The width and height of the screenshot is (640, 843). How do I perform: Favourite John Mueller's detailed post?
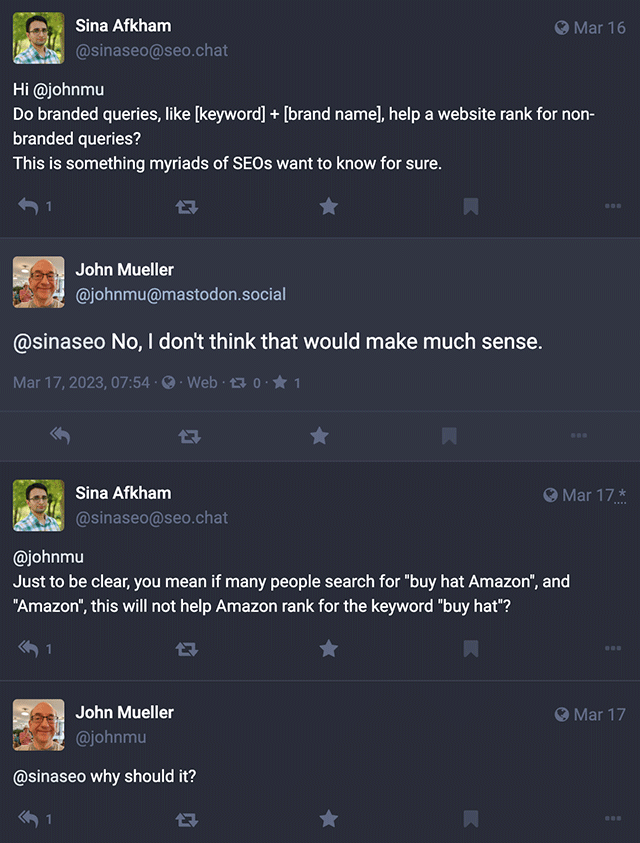(x=319, y=436)
